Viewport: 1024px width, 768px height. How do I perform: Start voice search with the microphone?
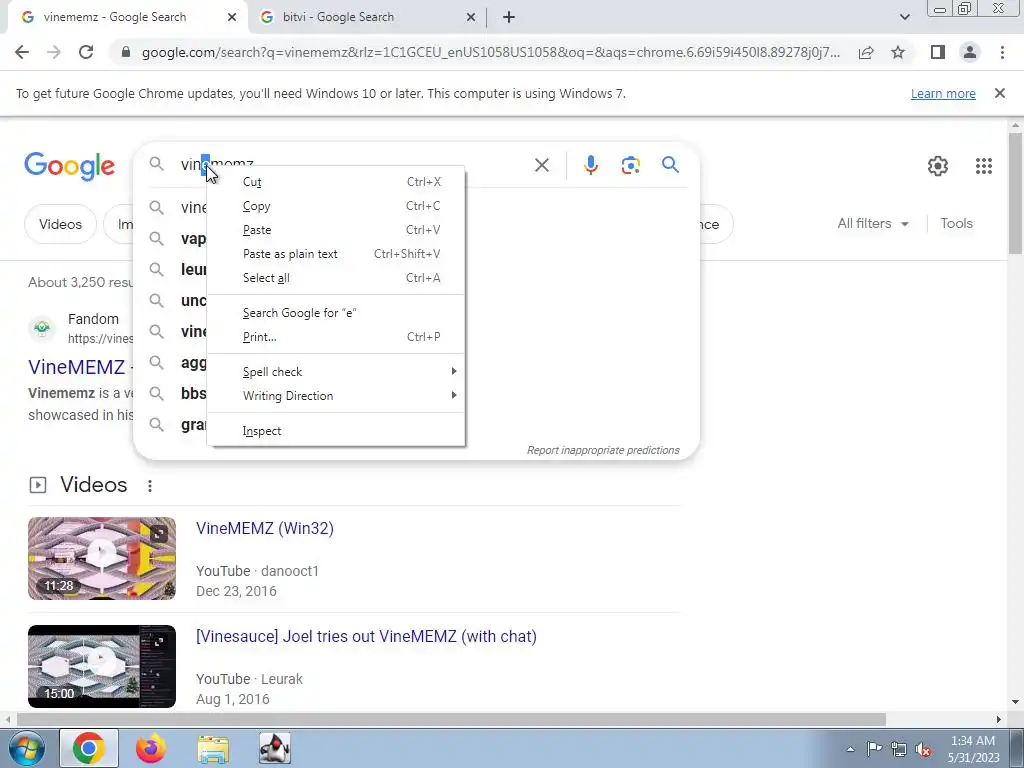coord(590,165)
